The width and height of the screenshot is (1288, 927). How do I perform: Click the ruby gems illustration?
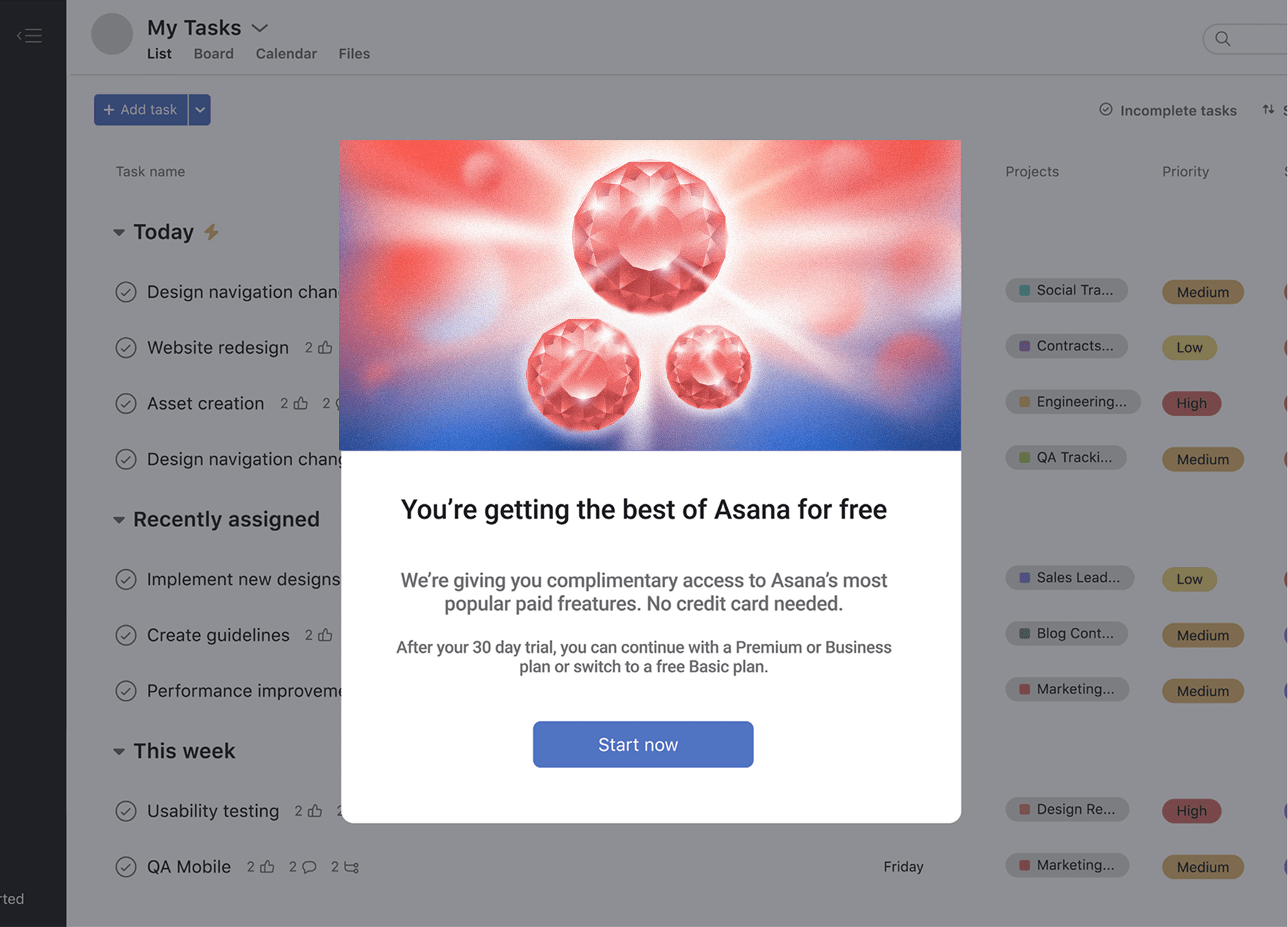[650, 296]
